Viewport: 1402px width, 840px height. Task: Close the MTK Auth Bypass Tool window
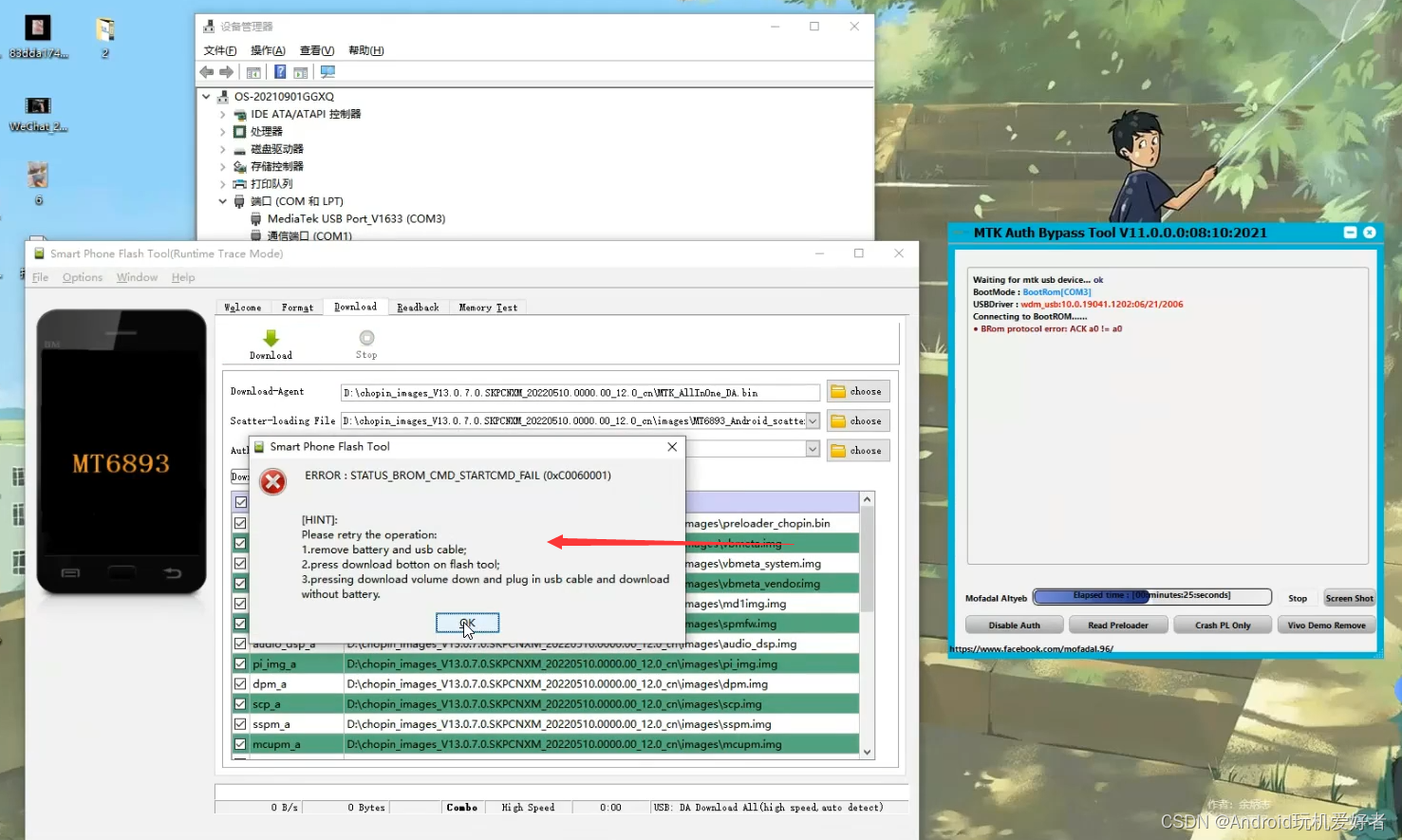1370,233
